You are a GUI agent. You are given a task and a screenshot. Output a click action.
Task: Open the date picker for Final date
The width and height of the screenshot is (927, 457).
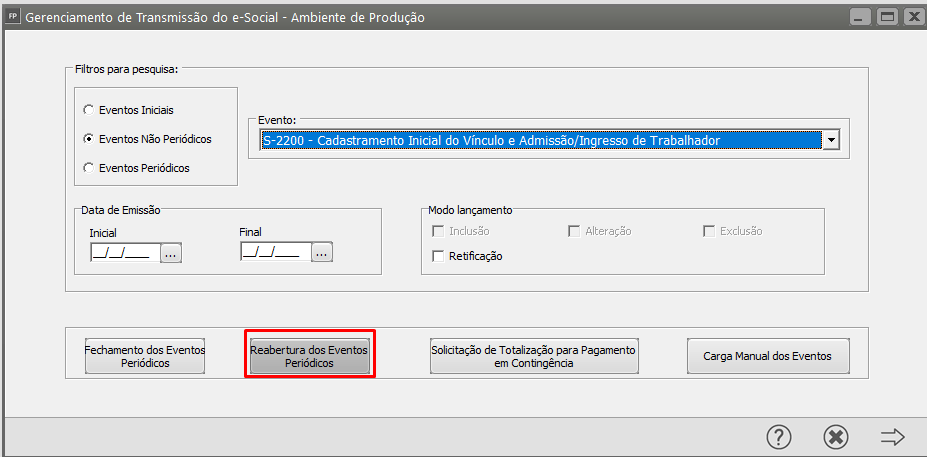coord(321,253)
